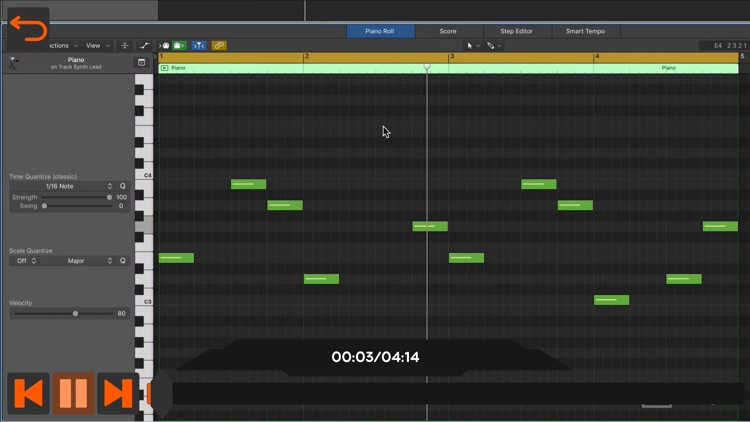Screen dimensions: 750x422
Task: Click bar 4 in the ruler
Action: pyautogui.click(x=596, y=56)
